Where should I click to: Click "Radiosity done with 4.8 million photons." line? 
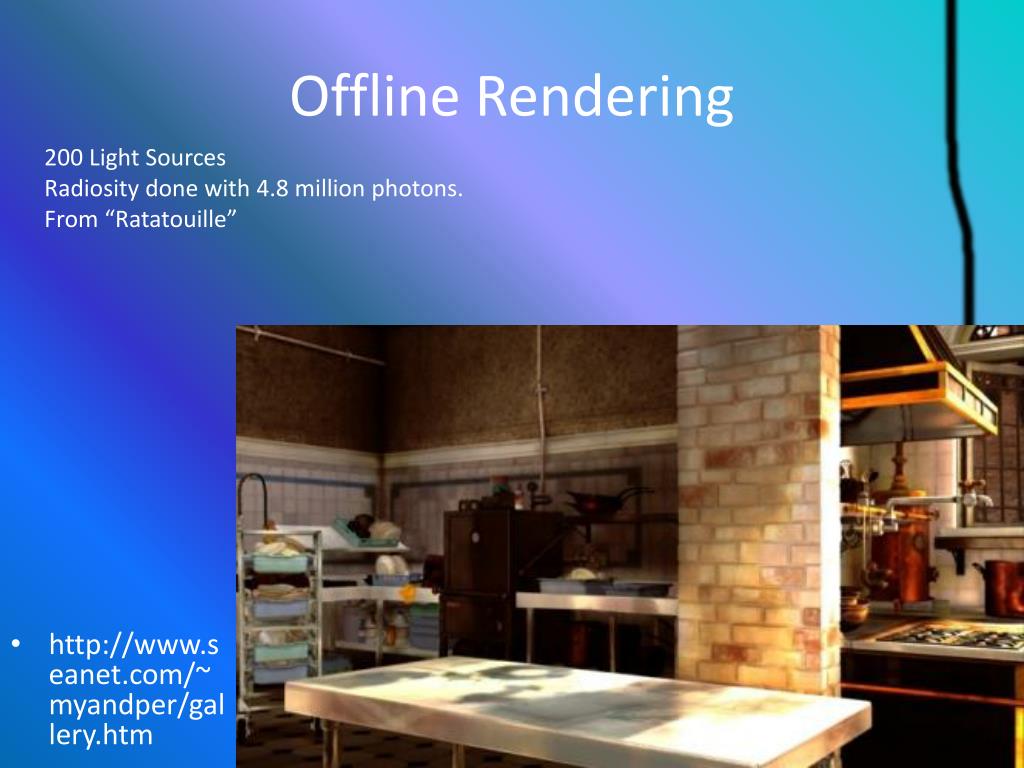(x=253, y=189)
